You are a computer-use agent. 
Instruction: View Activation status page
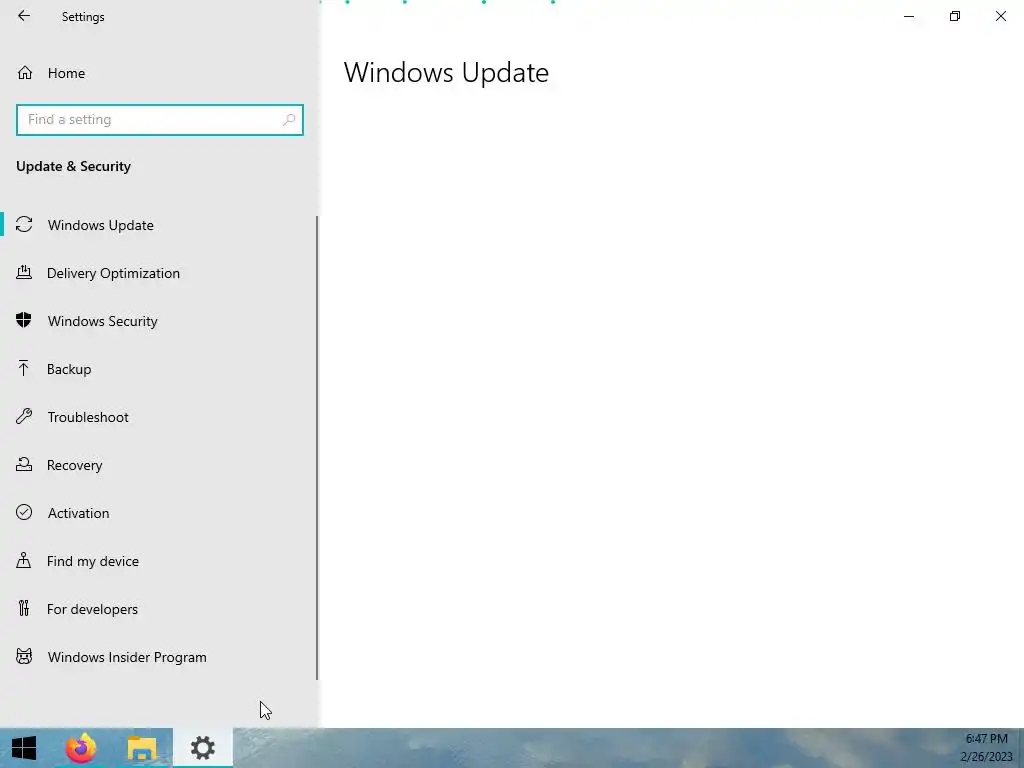pos(158,513)
